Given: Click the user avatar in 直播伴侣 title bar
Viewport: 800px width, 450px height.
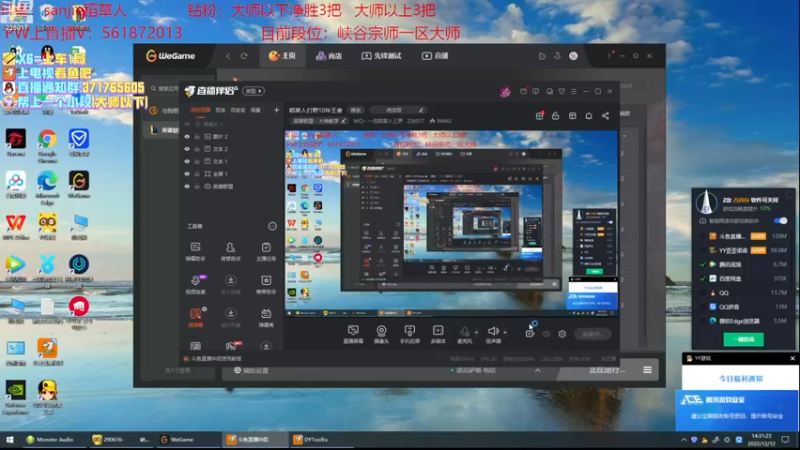Looking at the screenshot, I should [x=505, y=91].
